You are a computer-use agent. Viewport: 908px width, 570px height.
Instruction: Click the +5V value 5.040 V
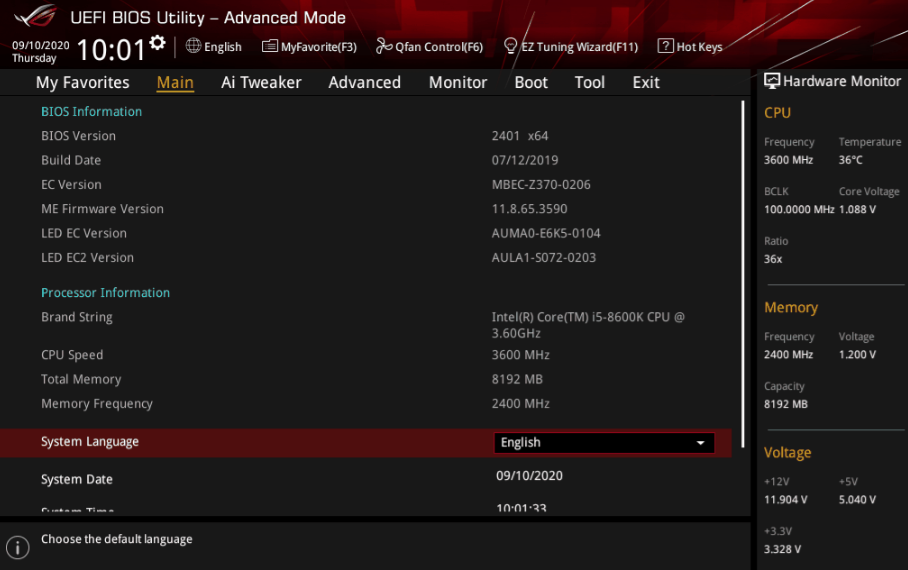[857, 499]
